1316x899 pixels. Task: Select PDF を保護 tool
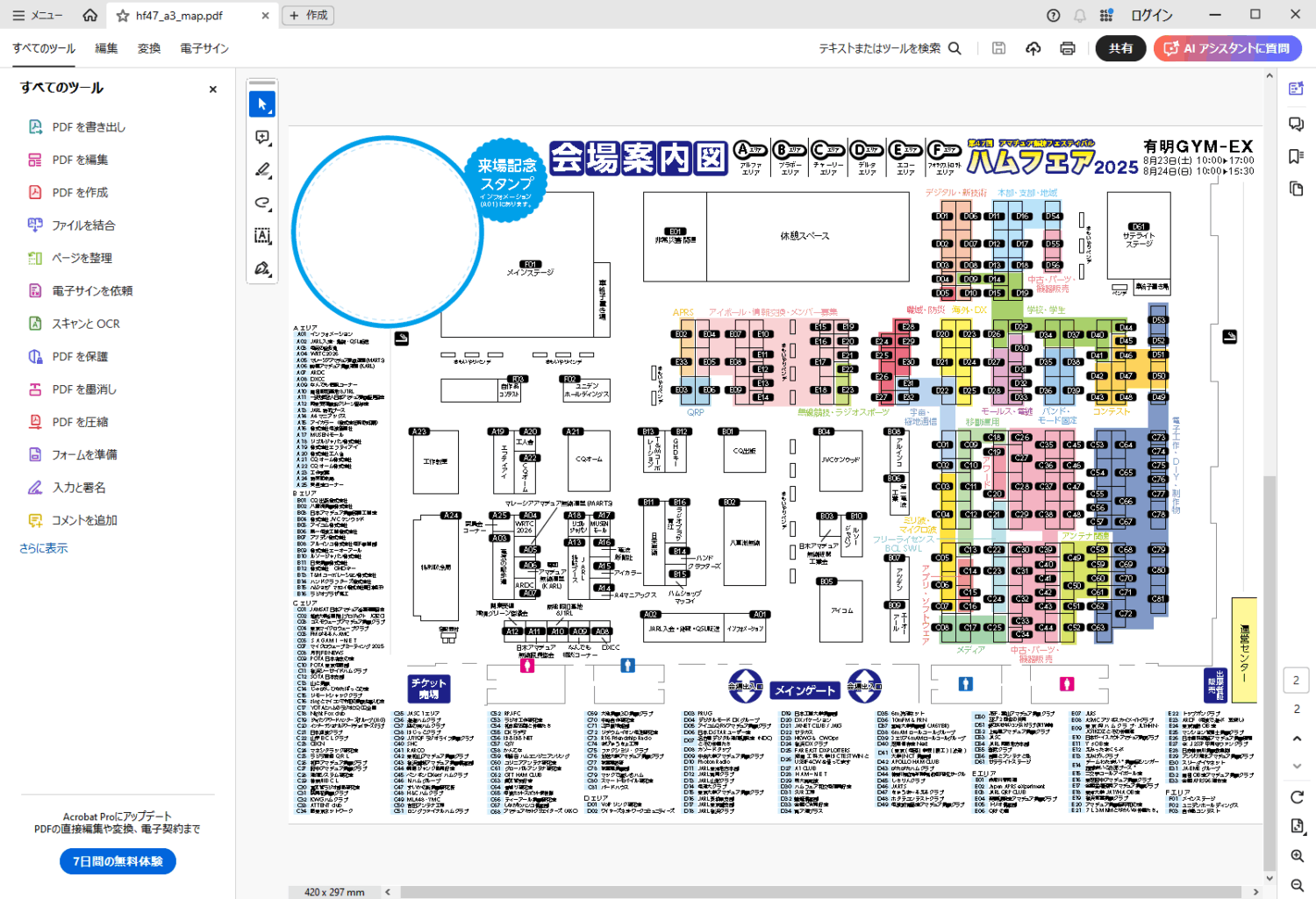[x=80, y=356]
